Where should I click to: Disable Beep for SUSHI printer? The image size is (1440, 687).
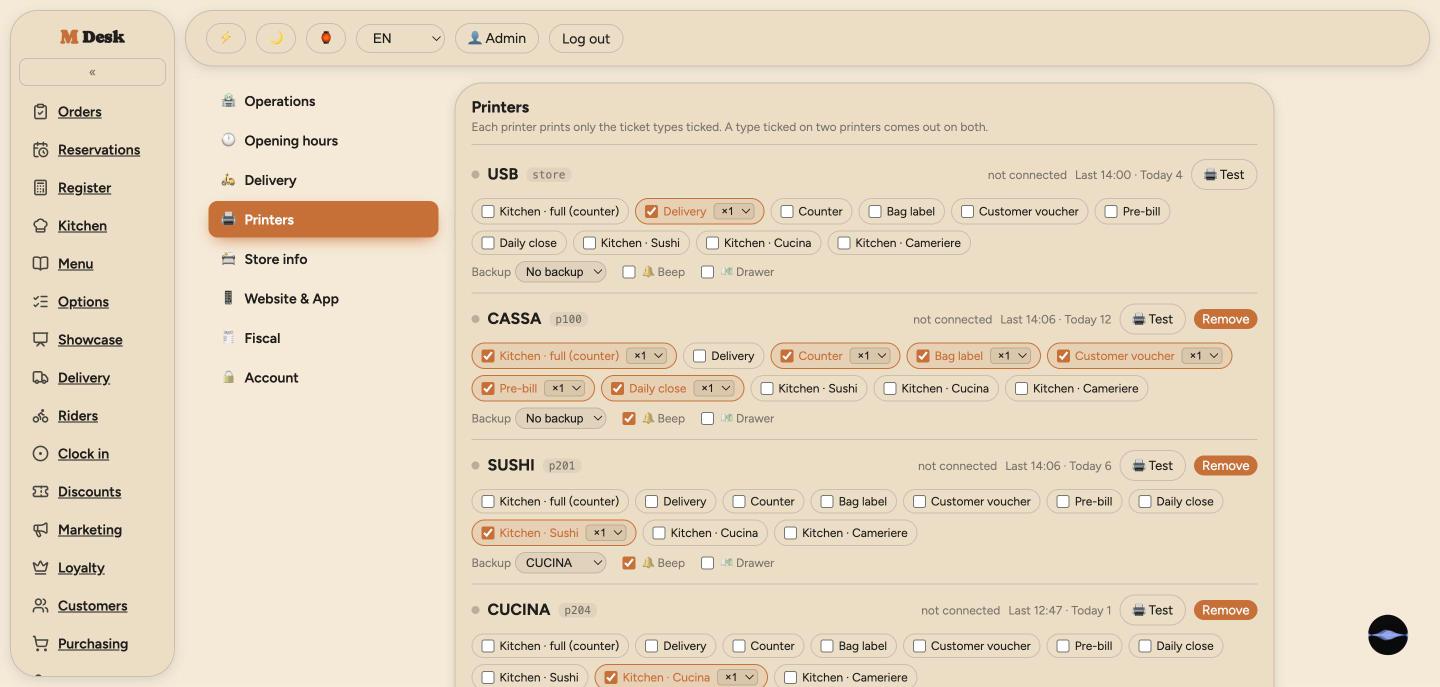629,563
